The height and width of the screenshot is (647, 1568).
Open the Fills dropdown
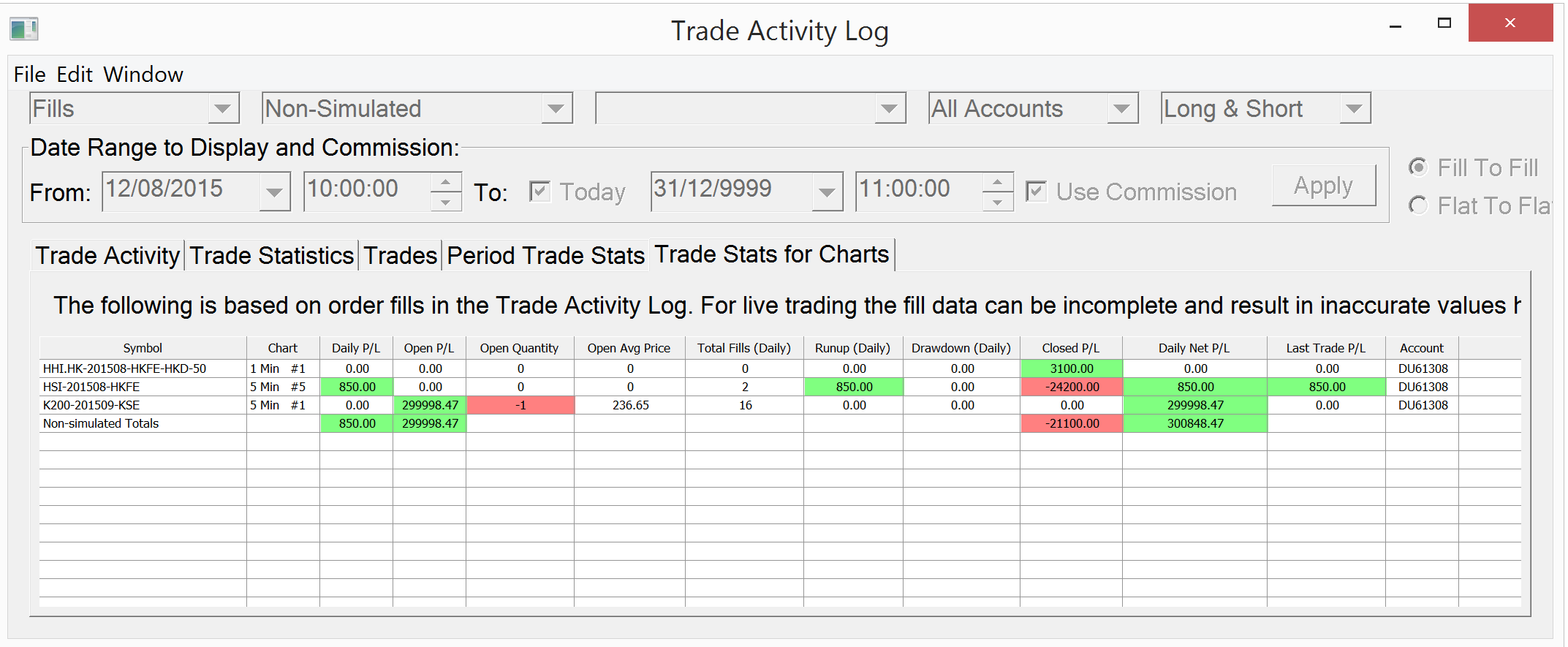pyautogui.click(x=222, y=109)
